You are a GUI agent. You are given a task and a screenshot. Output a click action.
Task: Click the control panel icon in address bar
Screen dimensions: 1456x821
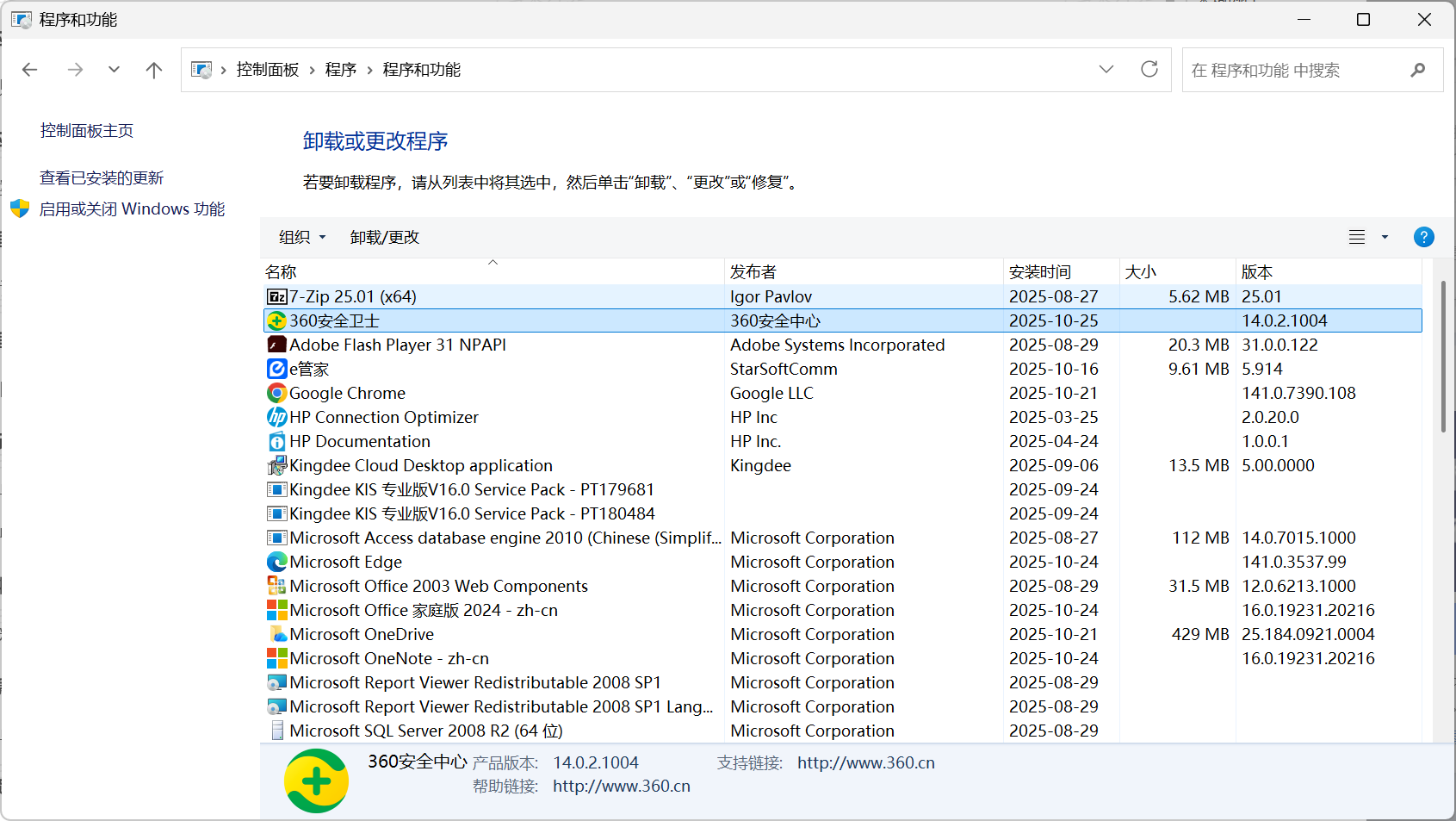(201, 70)
